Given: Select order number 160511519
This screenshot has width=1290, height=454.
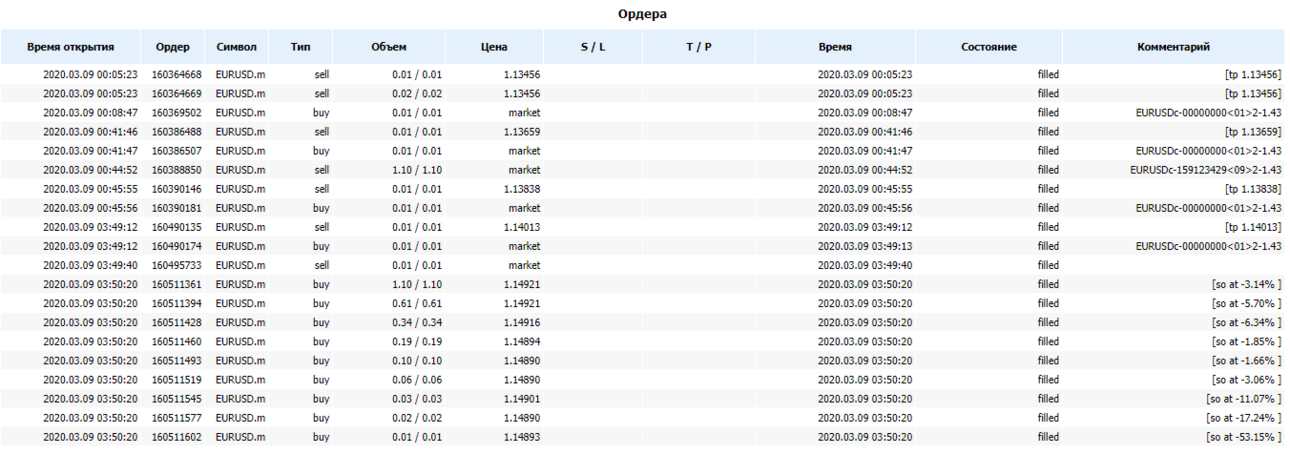Looking at the screenshot, I should [176, 380].
